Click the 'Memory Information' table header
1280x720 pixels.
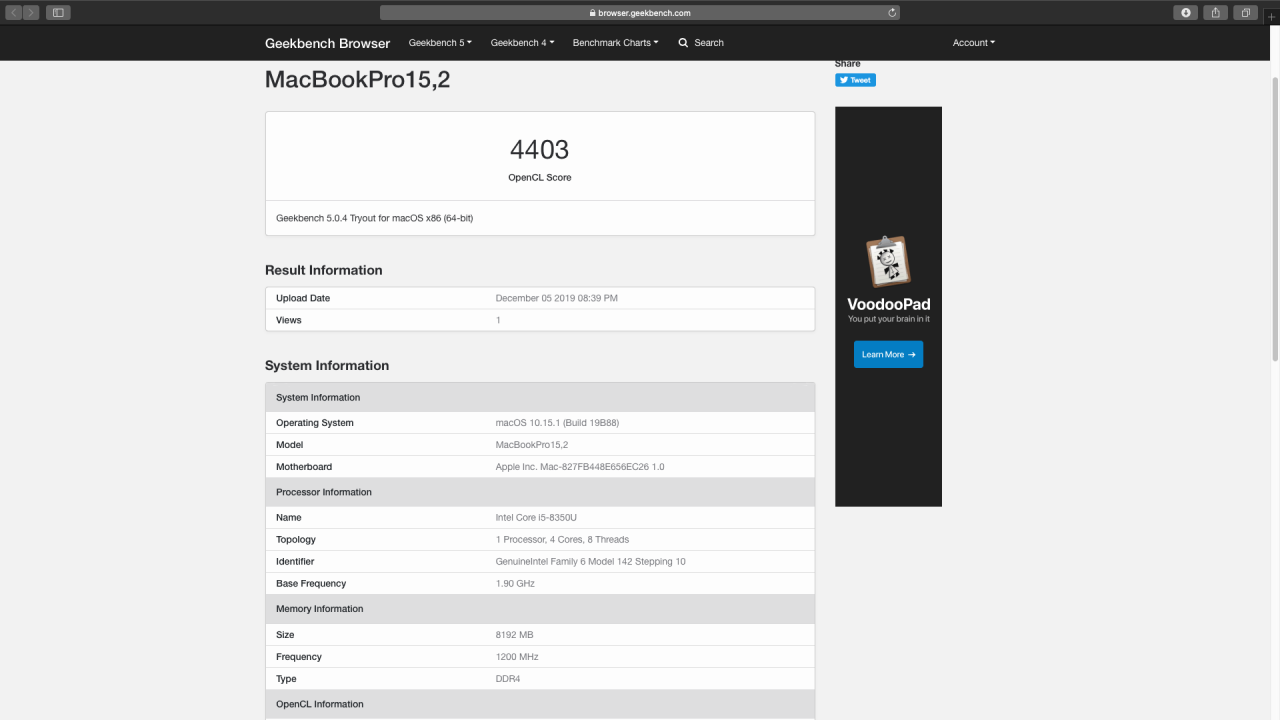click(540, 609)
